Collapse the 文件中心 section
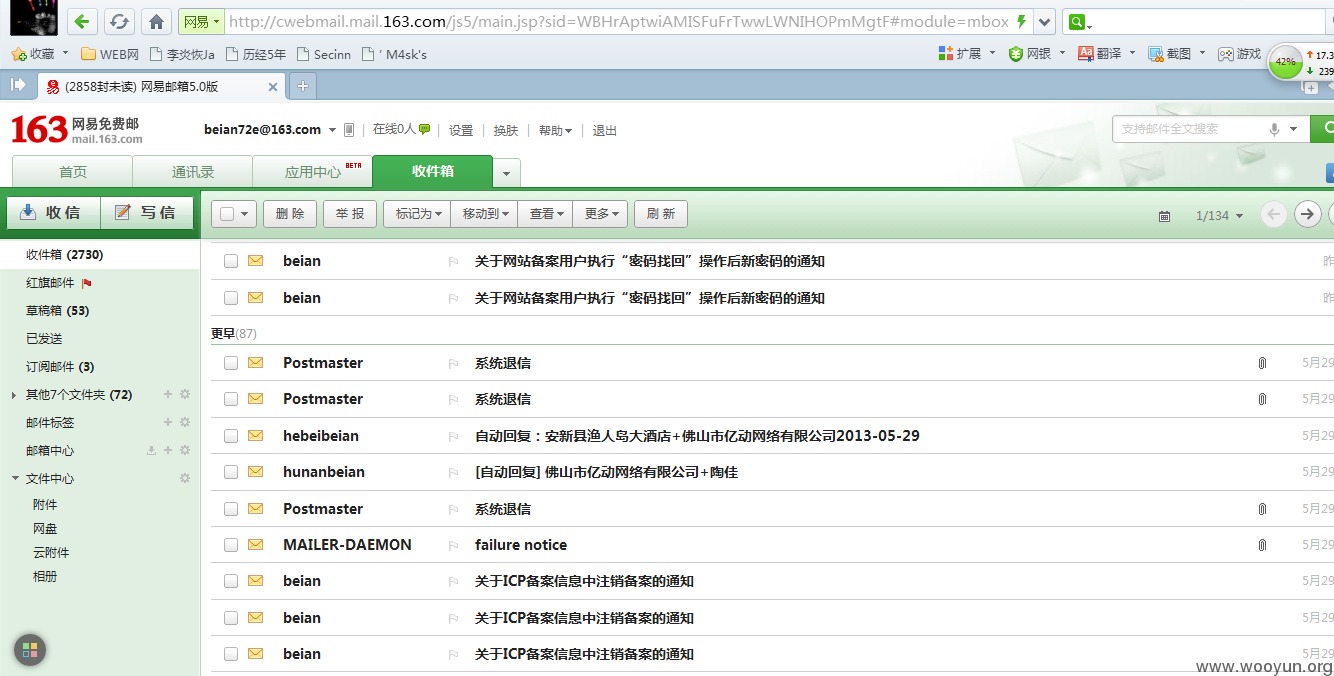Viewport: 1334px width, 676px height. click(x=15, y=479)
